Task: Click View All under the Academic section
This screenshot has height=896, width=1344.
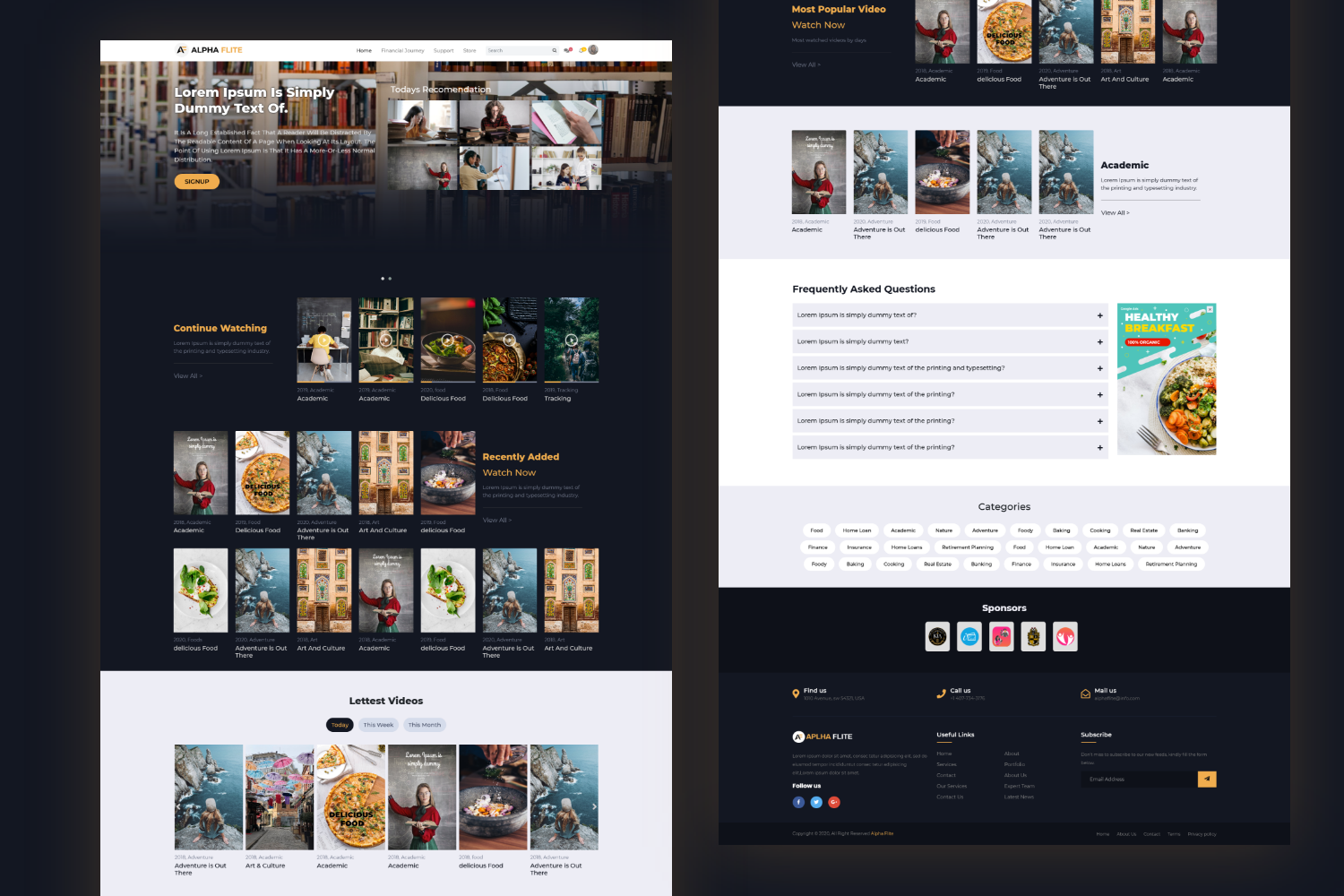Action: (1116, 213)
